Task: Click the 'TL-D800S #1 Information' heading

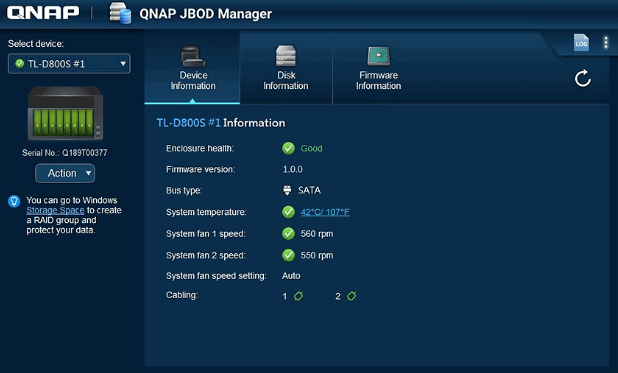Action: [x=221, y=123]
